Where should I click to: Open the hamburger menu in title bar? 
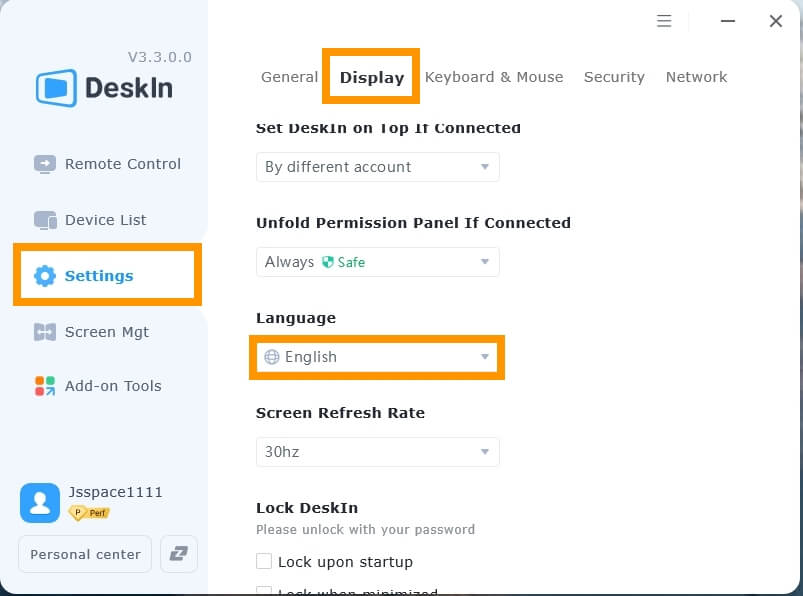(664, 21)
